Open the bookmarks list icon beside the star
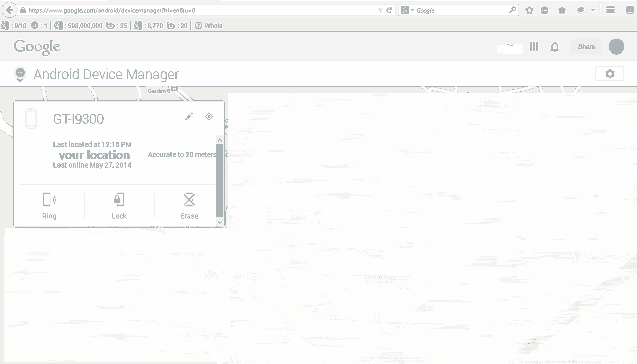Screen dimensions: 637x364 click(x=544, y=10)
